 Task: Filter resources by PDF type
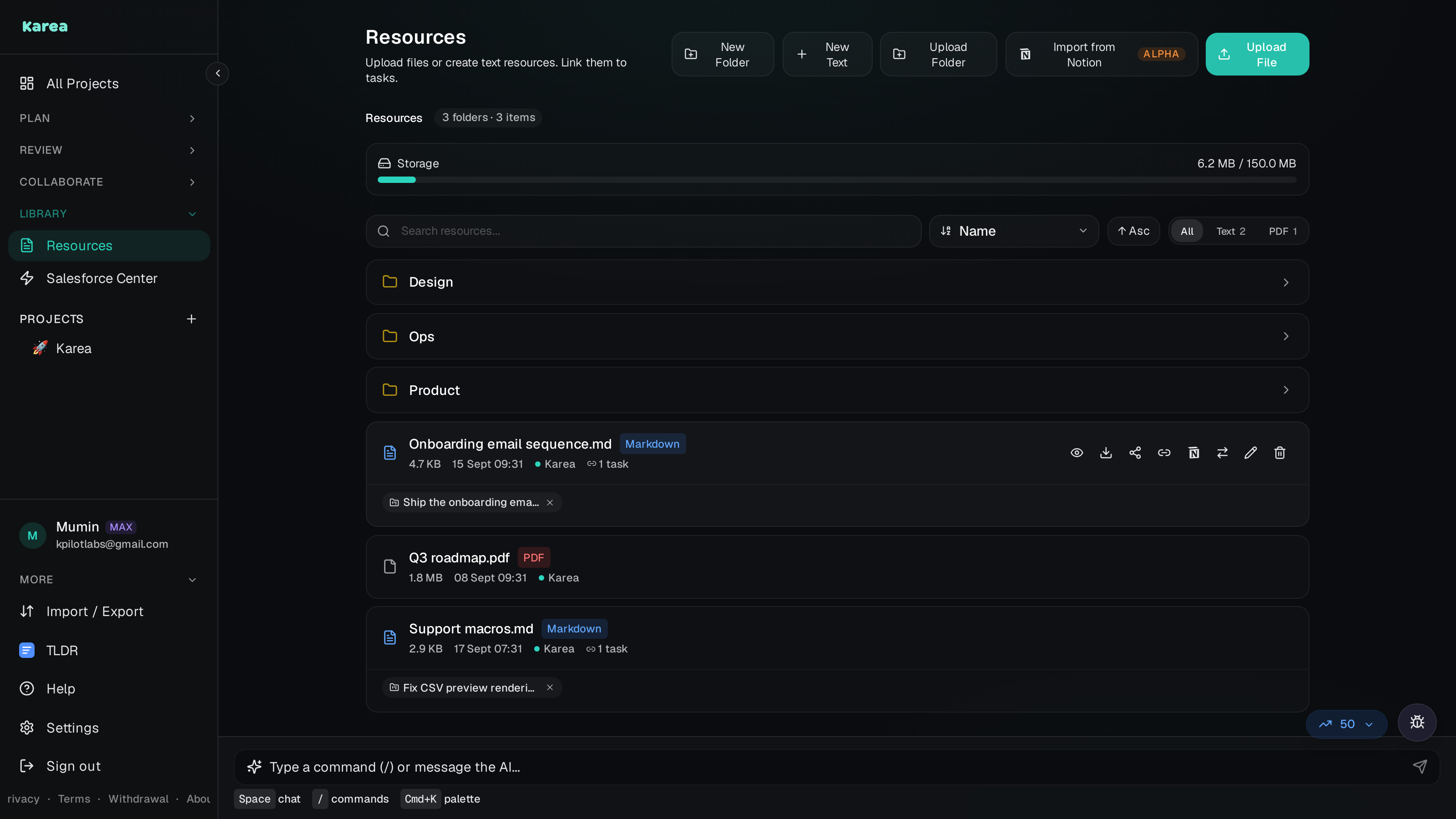(1283, 231)
